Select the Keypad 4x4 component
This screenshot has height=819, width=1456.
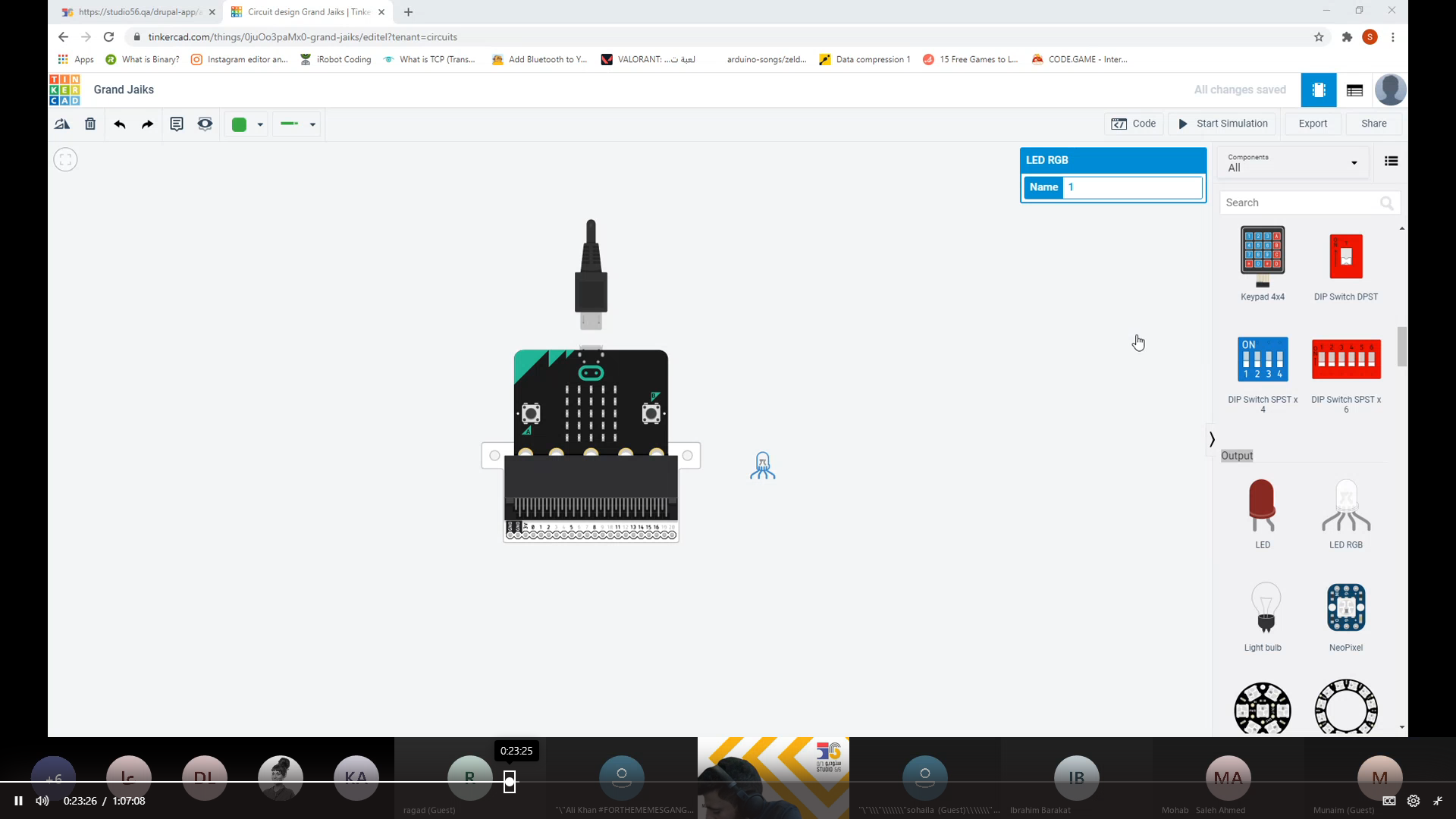point(1263,262)
